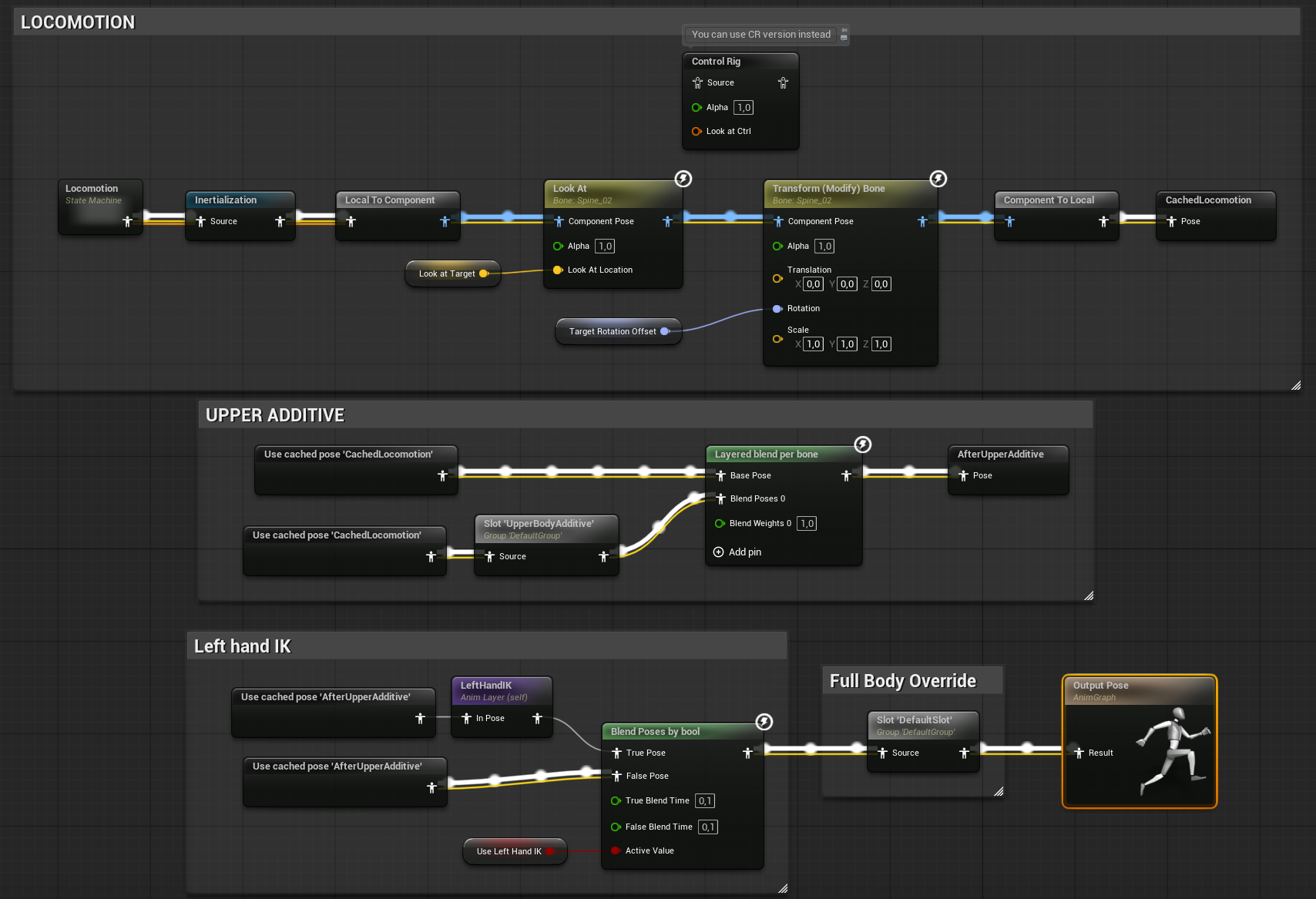The width and height of the screenshot is (1316, 899).
Task: Click the Result pose pin on Output Pose
Action: click(x=1079, y=753)
